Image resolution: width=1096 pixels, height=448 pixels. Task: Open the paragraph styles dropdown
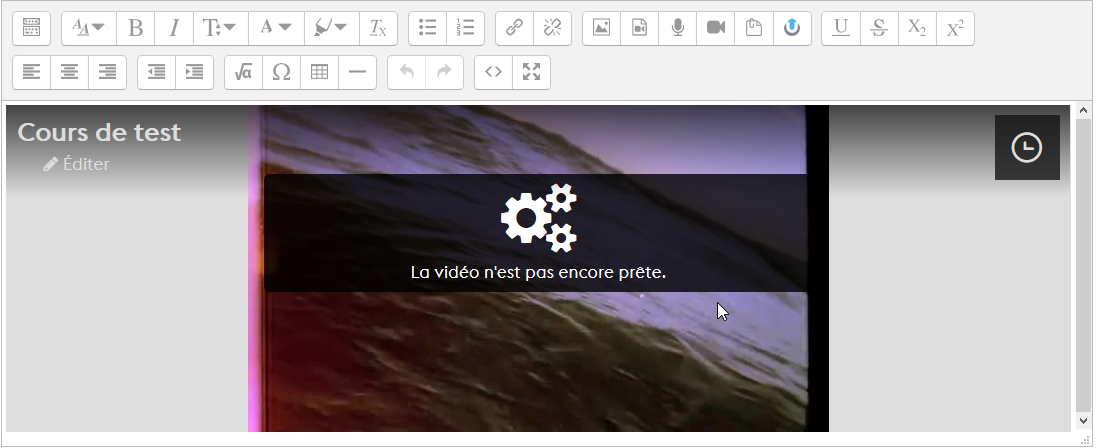pyautogui.click(x=89, y=28)
